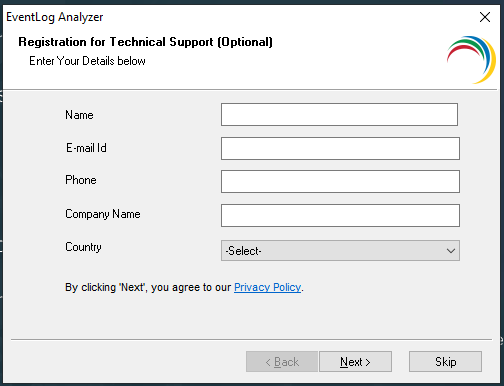Image resolution: width=504 pixels, height=386 pixels.
Task: Open the Country -Select- dropdown
Action: click(340, 250)
